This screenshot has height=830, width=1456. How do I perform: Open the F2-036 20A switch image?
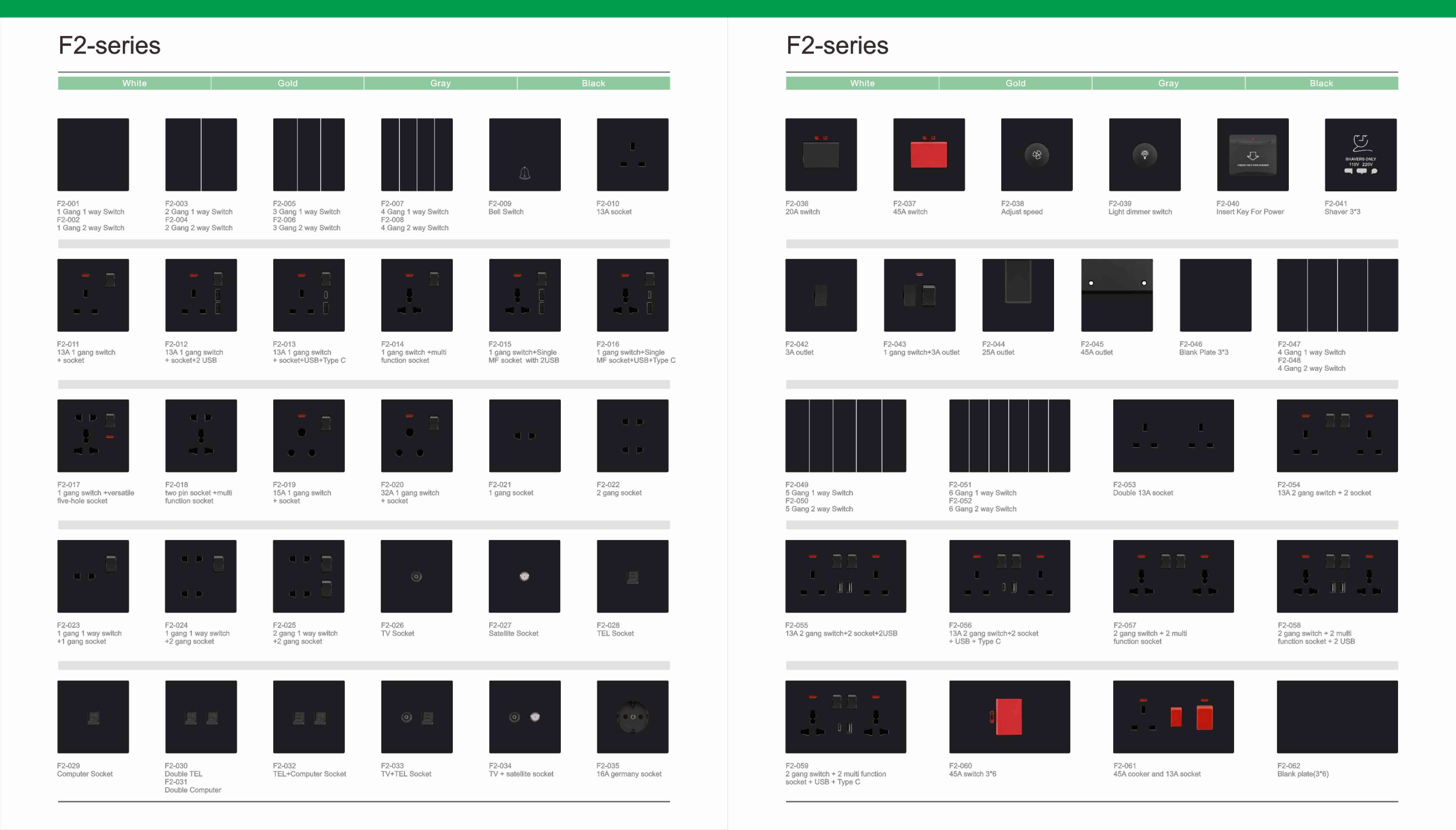[x=821, y=155]
